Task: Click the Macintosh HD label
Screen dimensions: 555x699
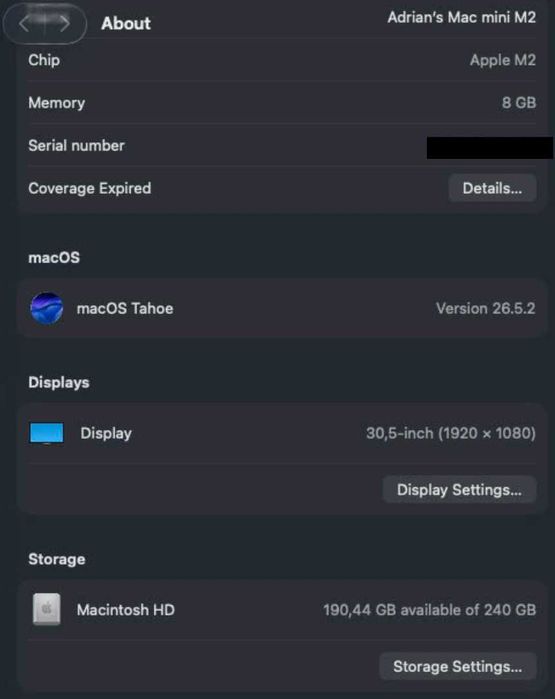Action: [x=126, y=609]
